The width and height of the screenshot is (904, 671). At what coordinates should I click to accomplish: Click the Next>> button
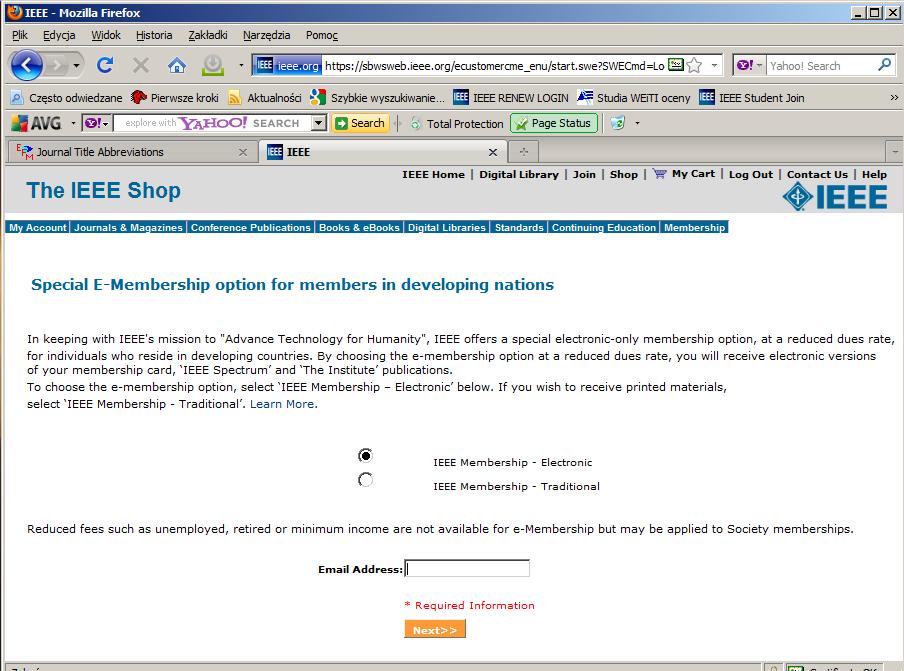pos(435,629)
